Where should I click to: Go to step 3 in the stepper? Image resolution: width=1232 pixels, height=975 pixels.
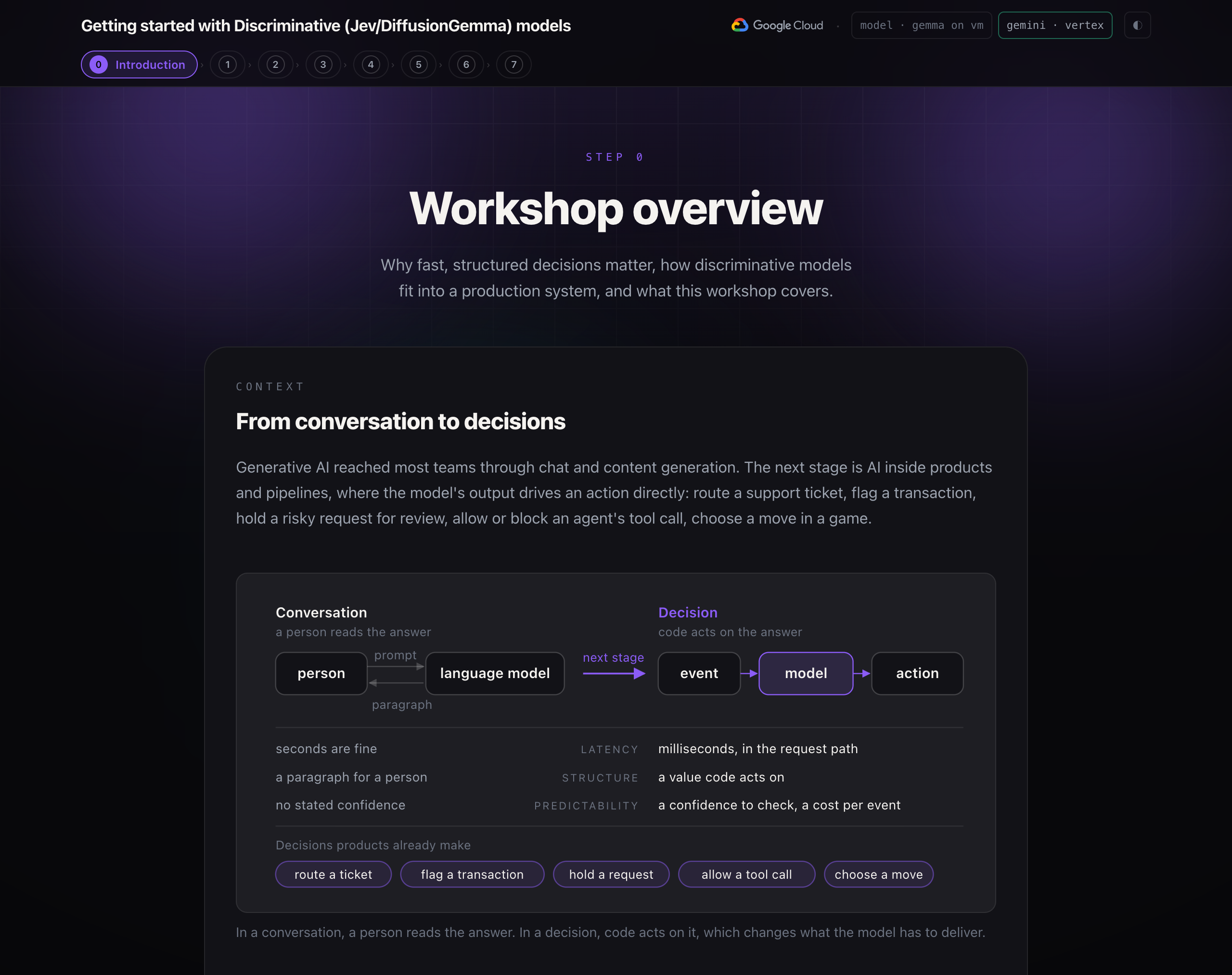tap(323, 64)
